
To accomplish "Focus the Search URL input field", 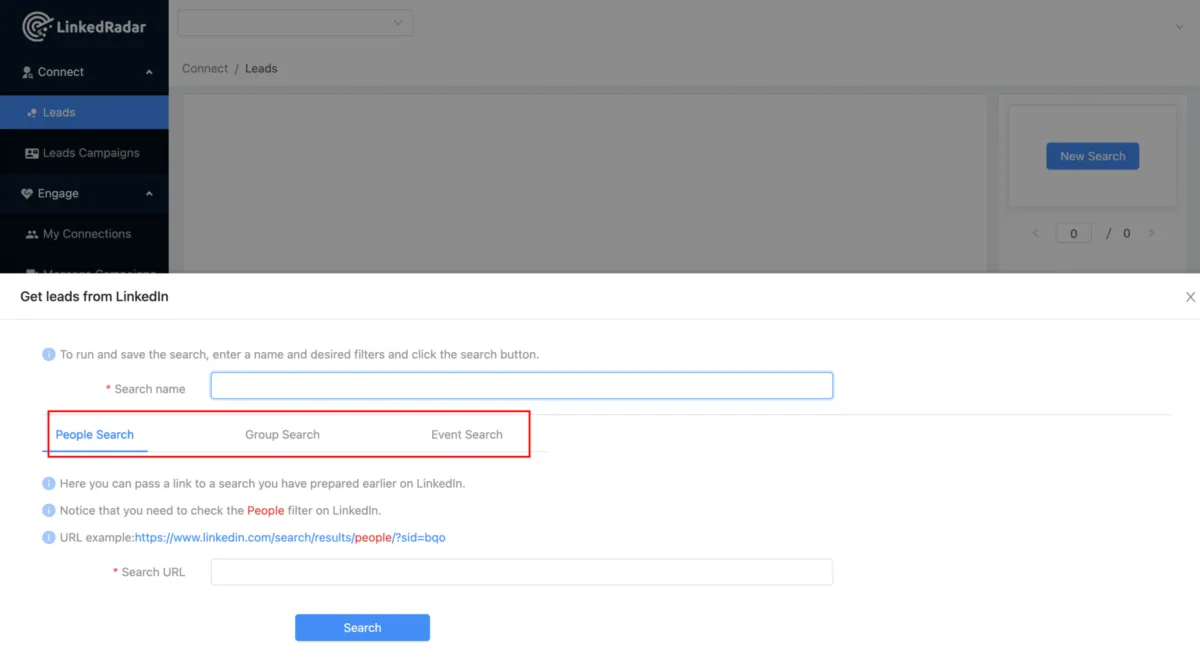I will [521, 572].
